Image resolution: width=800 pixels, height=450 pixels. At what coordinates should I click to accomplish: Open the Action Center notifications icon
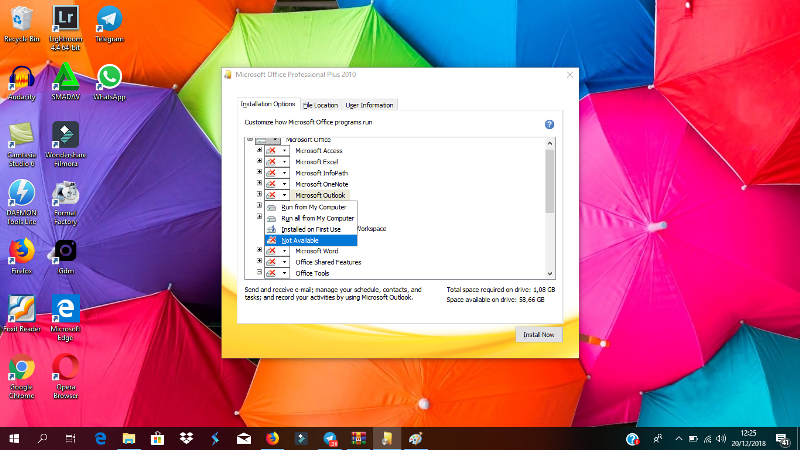783,439
